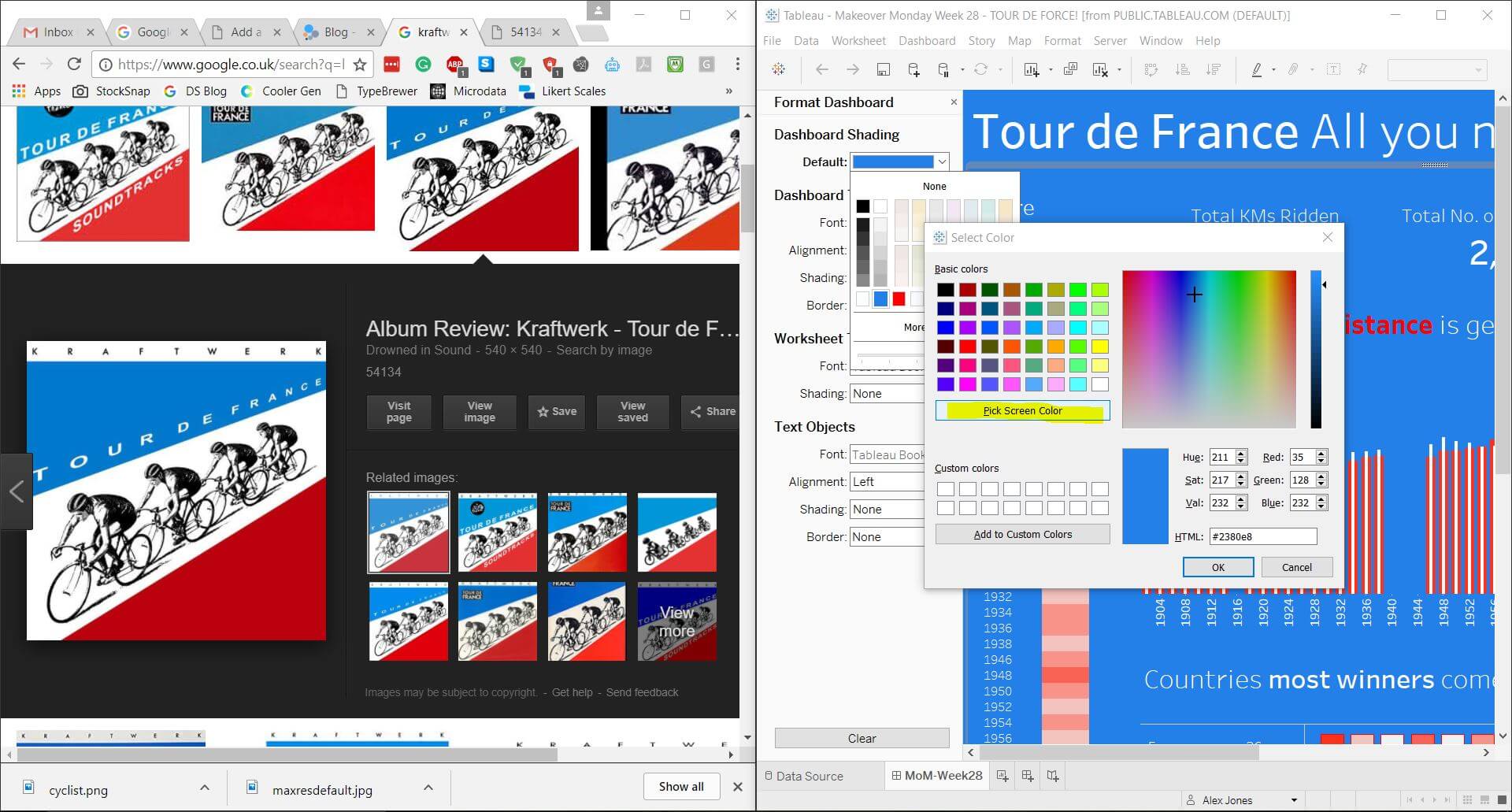Image resolution: width=1512 pixels, height=812 pixels.
Task: Clear the sheet using toolbar icon
Action: (x=1101, y=69)
